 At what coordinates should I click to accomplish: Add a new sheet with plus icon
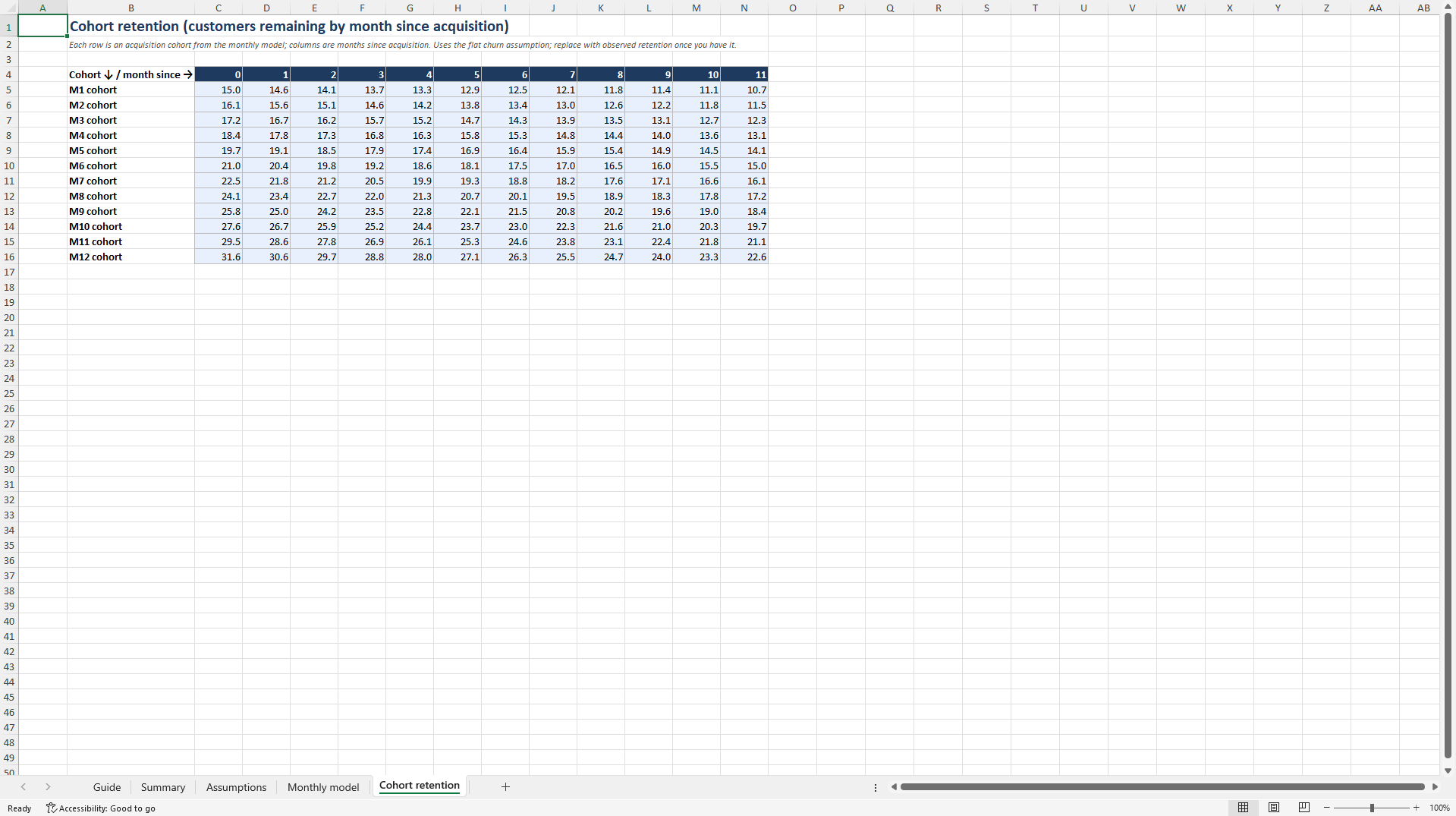tap(505, 787)
